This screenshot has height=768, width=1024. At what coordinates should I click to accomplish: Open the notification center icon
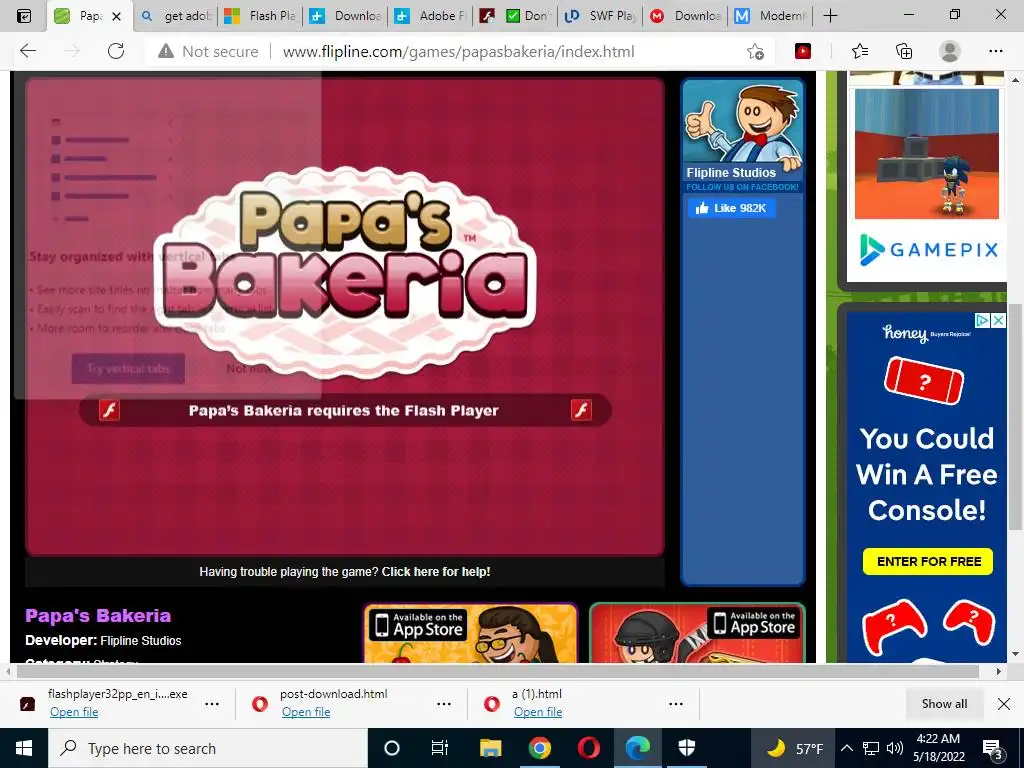(993, 750)
